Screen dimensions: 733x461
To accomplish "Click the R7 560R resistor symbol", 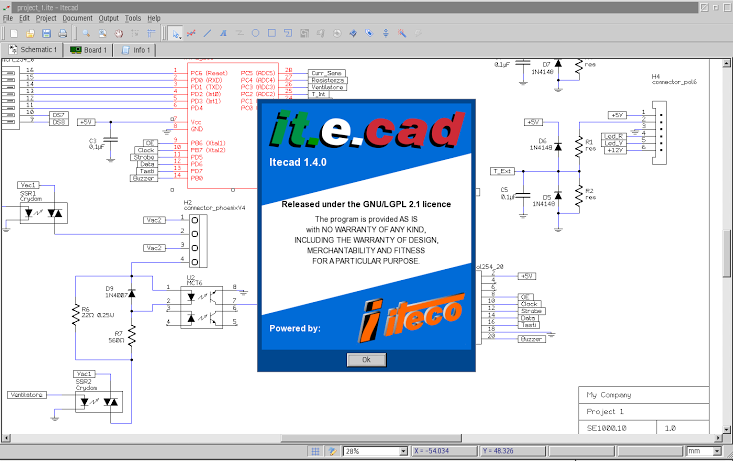I will (132, 336).
